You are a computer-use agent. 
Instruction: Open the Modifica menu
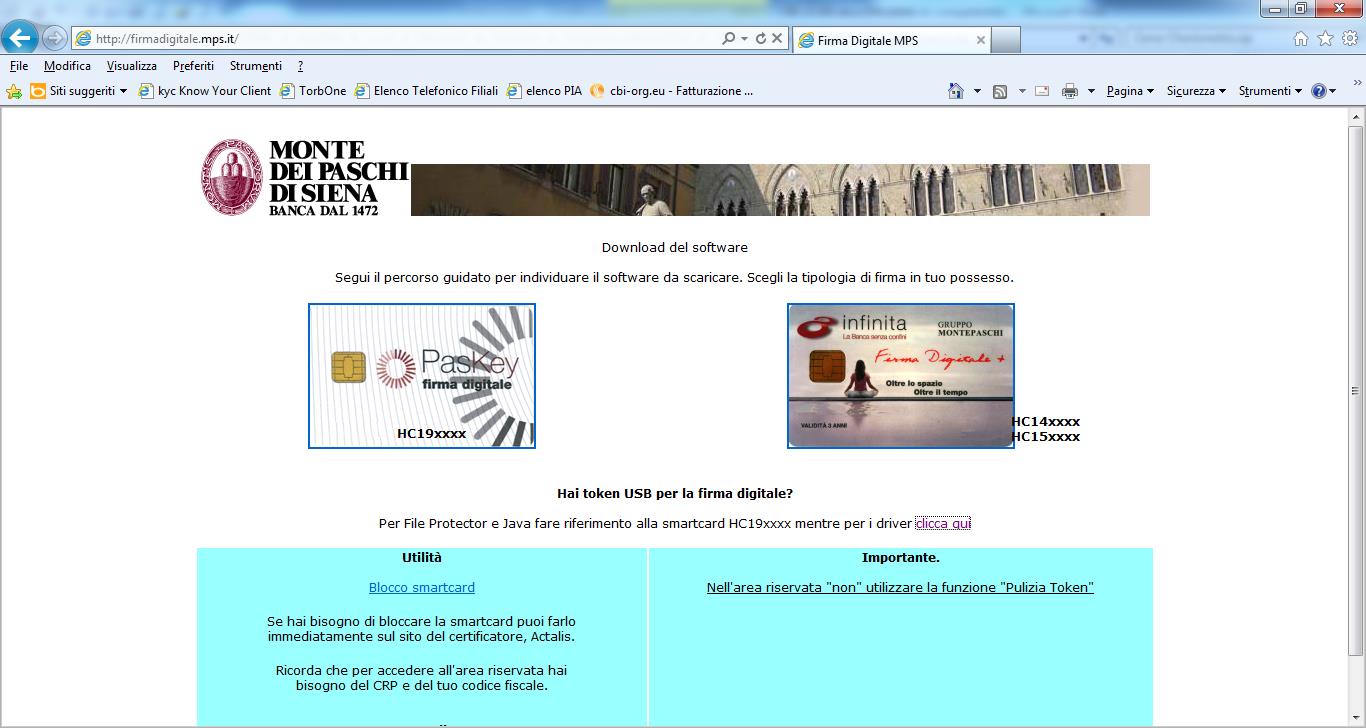click(67, 66)
